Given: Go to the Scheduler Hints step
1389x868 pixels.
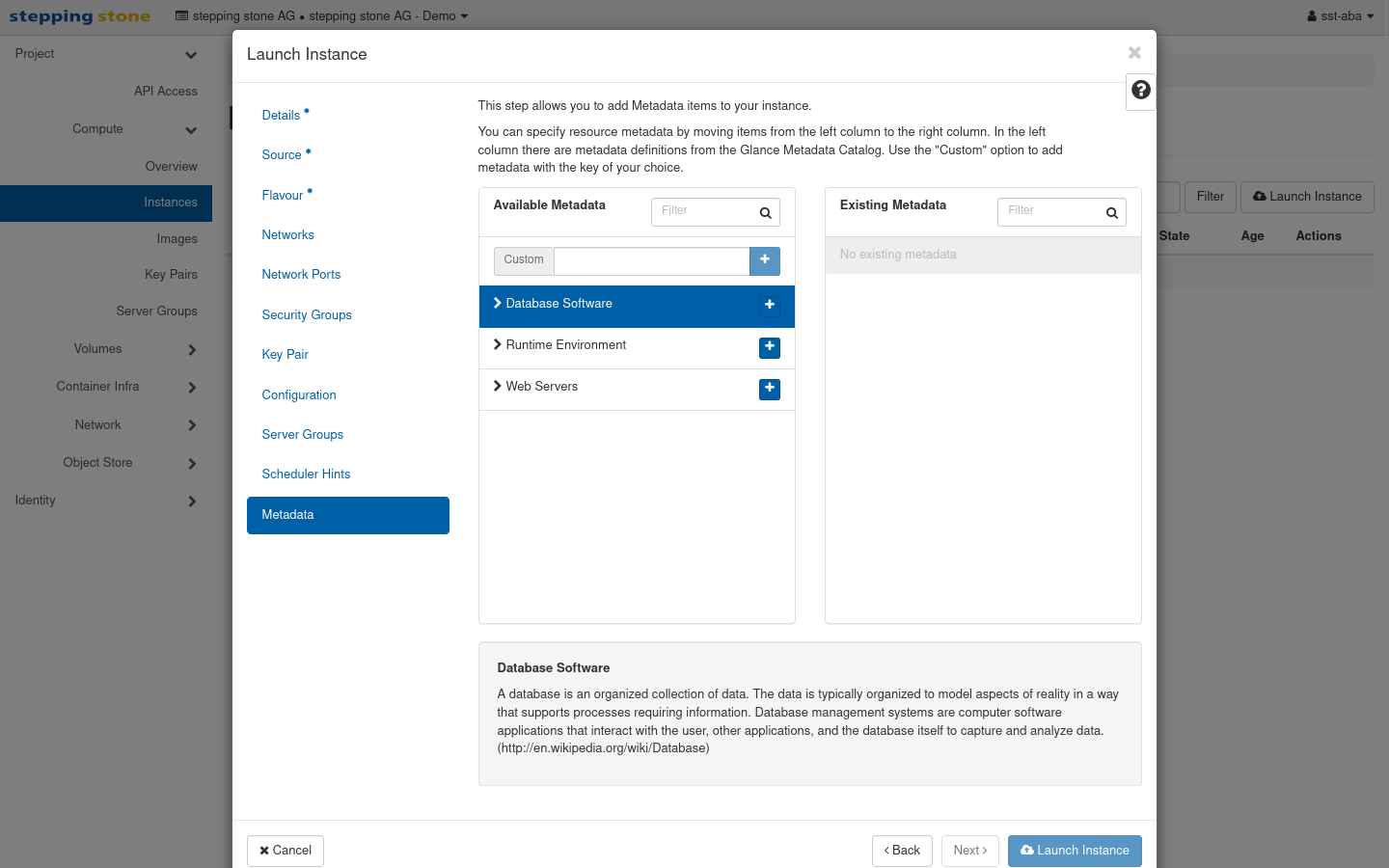Looking at the screenshot, I should point(306,474).
